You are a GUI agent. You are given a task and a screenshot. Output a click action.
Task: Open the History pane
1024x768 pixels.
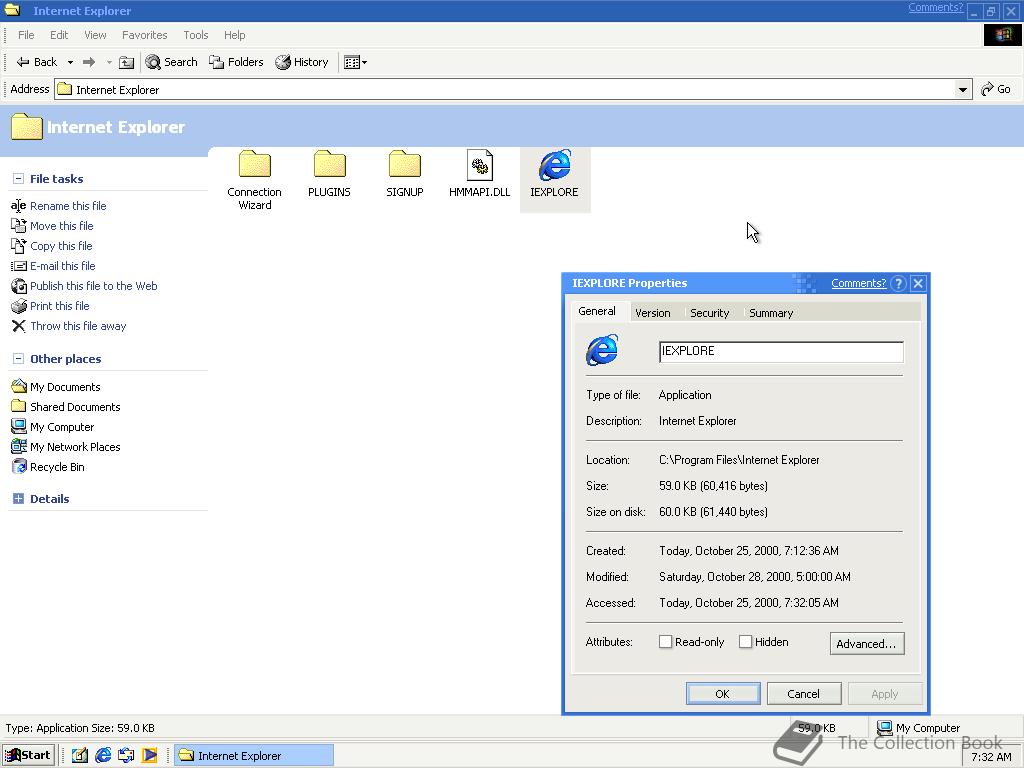[x=302, y=61]
